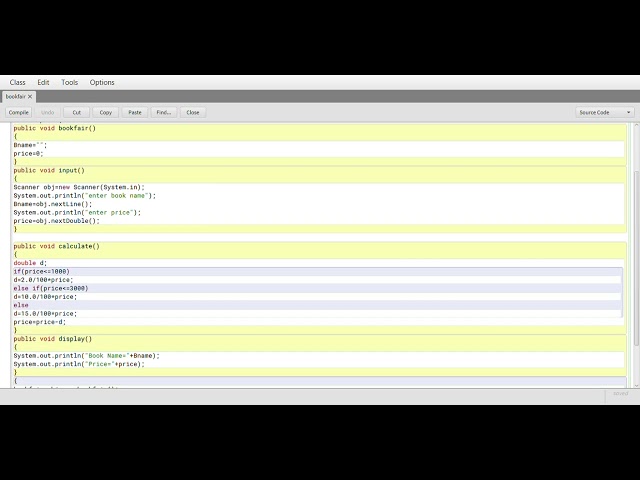Click the Undo button
The height and width of the screenshot is (480, 640).
47,112
